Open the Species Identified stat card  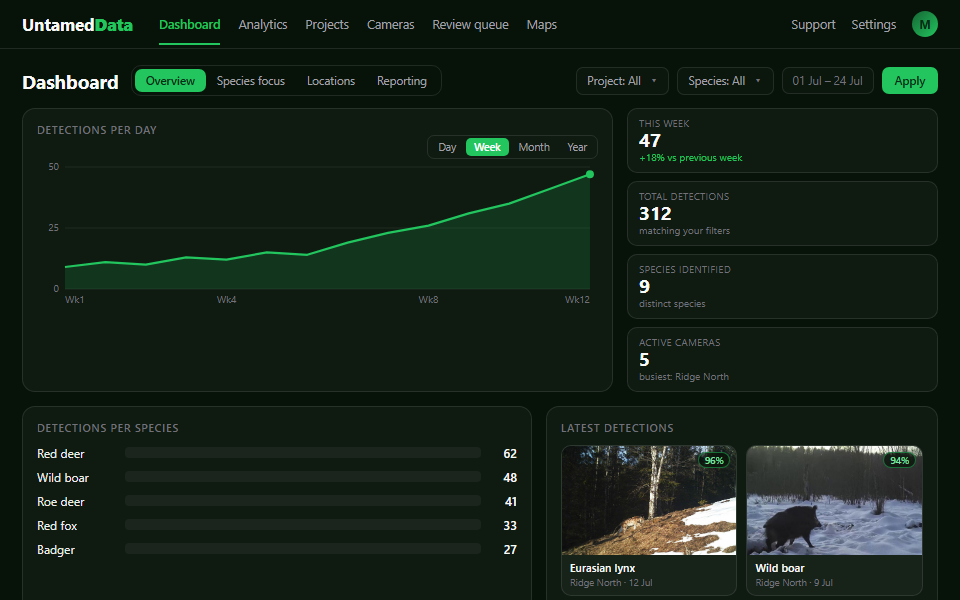(782, 287)
